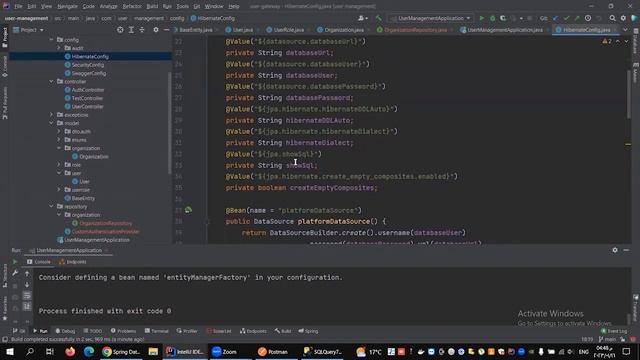This screenshot has height=360, width=640.
Task: Open the Project view selector dropdown
Action: (x=28, y=30)
